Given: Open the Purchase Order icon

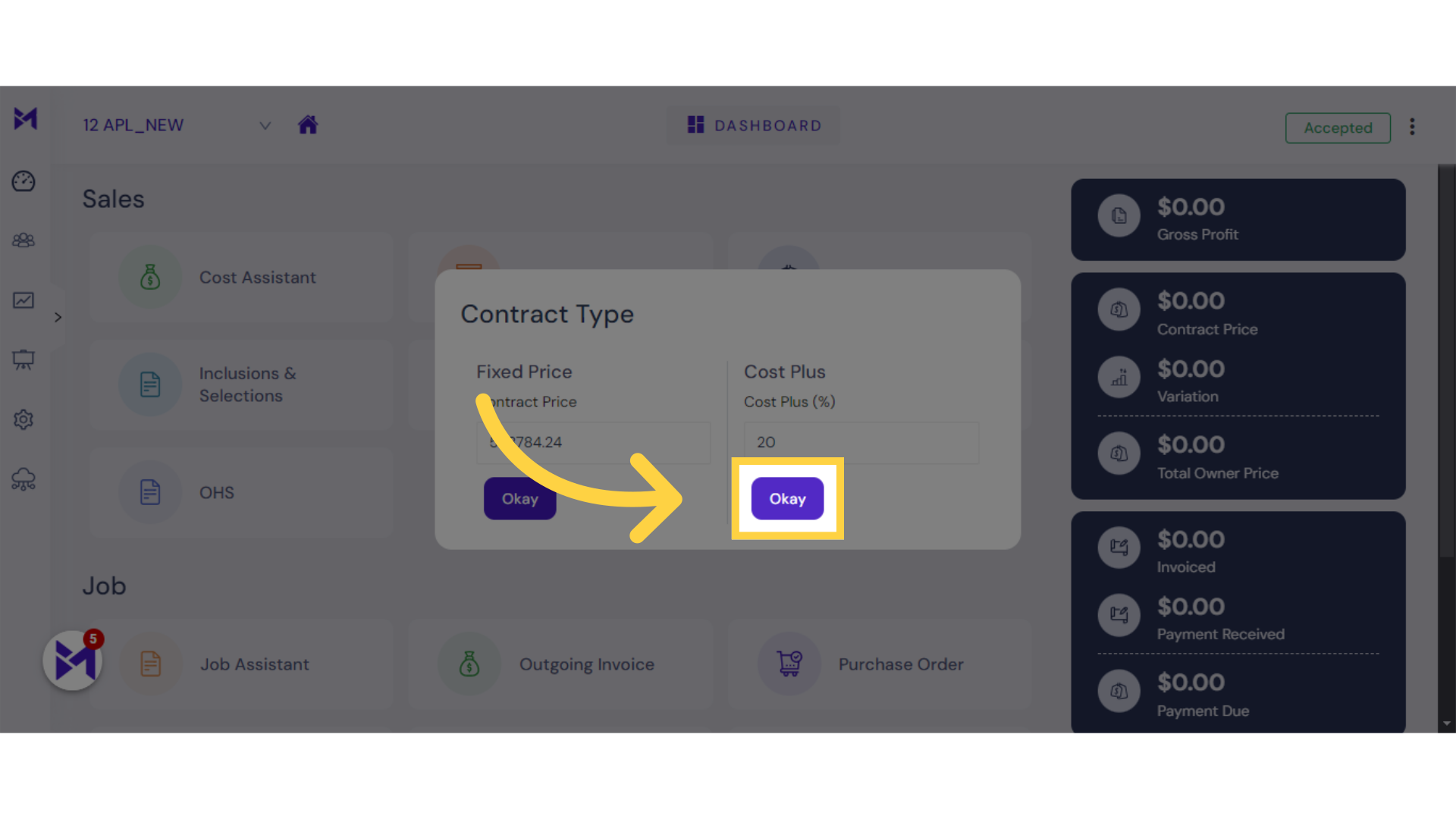Looking at the screenshot, I should (790, 663).
